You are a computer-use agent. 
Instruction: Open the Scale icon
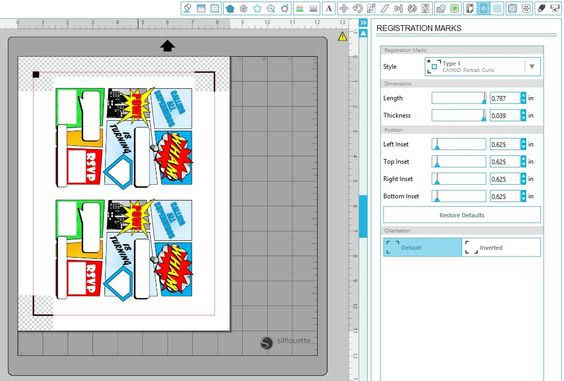click(371, 8)
